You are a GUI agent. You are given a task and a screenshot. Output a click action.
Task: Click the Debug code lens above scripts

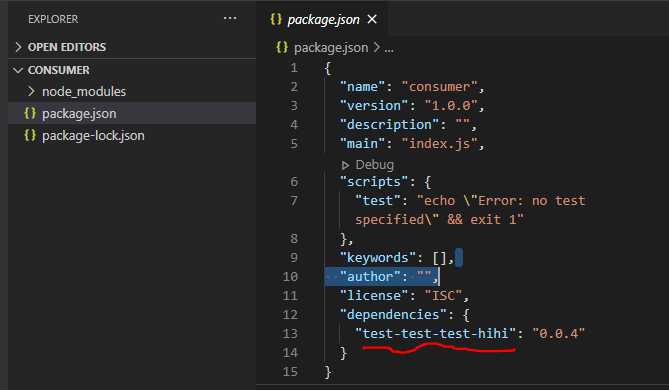(374, 165)
